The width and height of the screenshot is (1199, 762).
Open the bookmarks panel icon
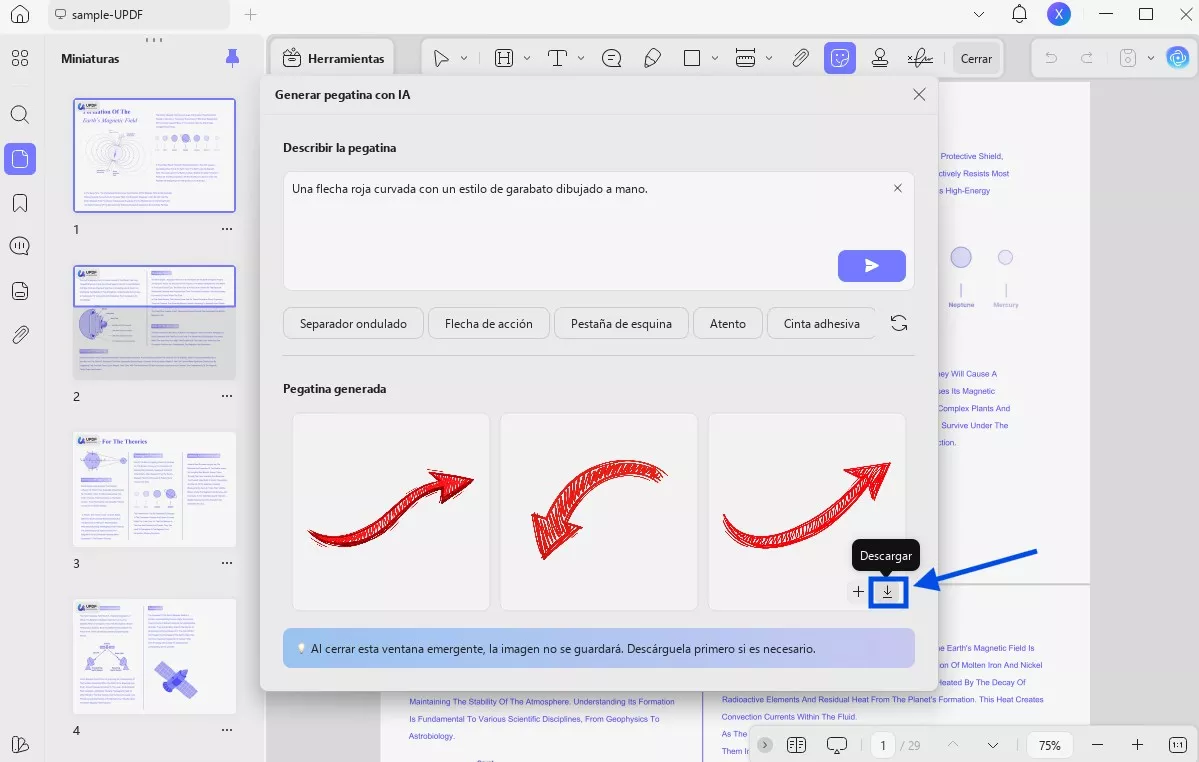coord(20,203)
